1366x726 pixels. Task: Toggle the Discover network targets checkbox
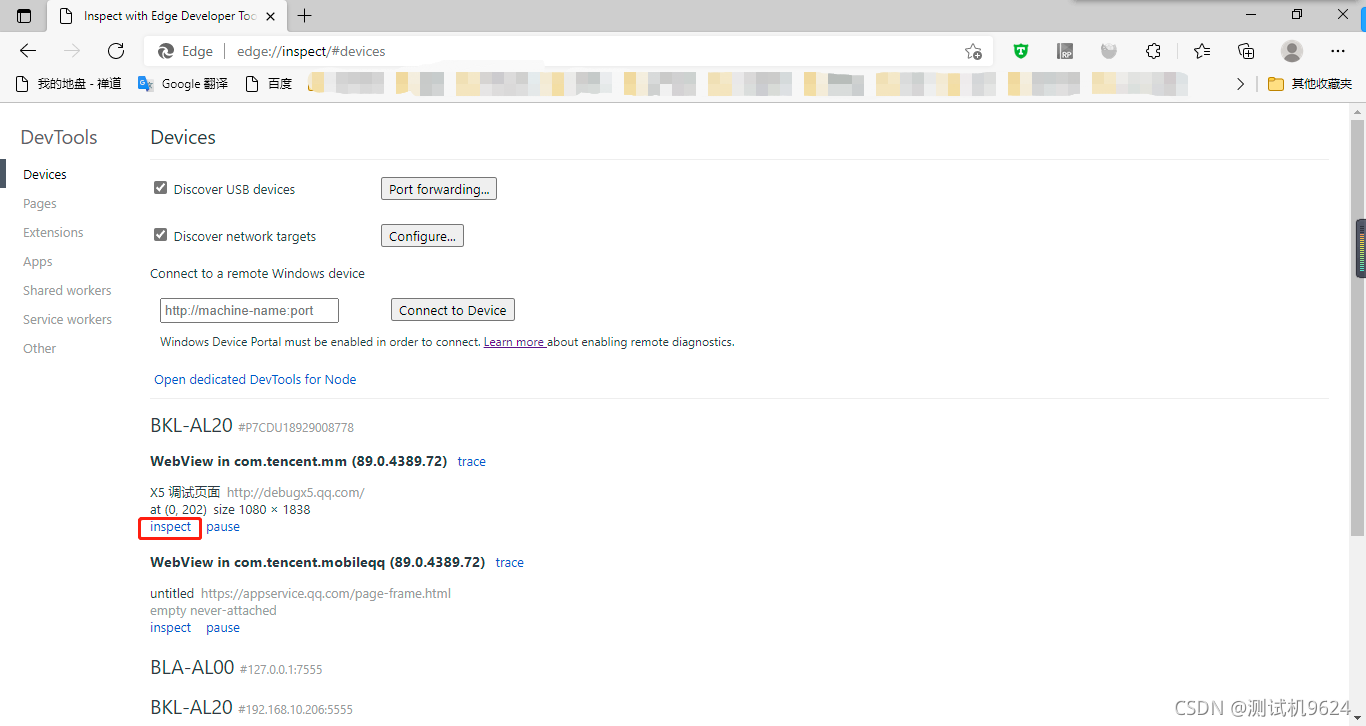(x=160, y=235)
